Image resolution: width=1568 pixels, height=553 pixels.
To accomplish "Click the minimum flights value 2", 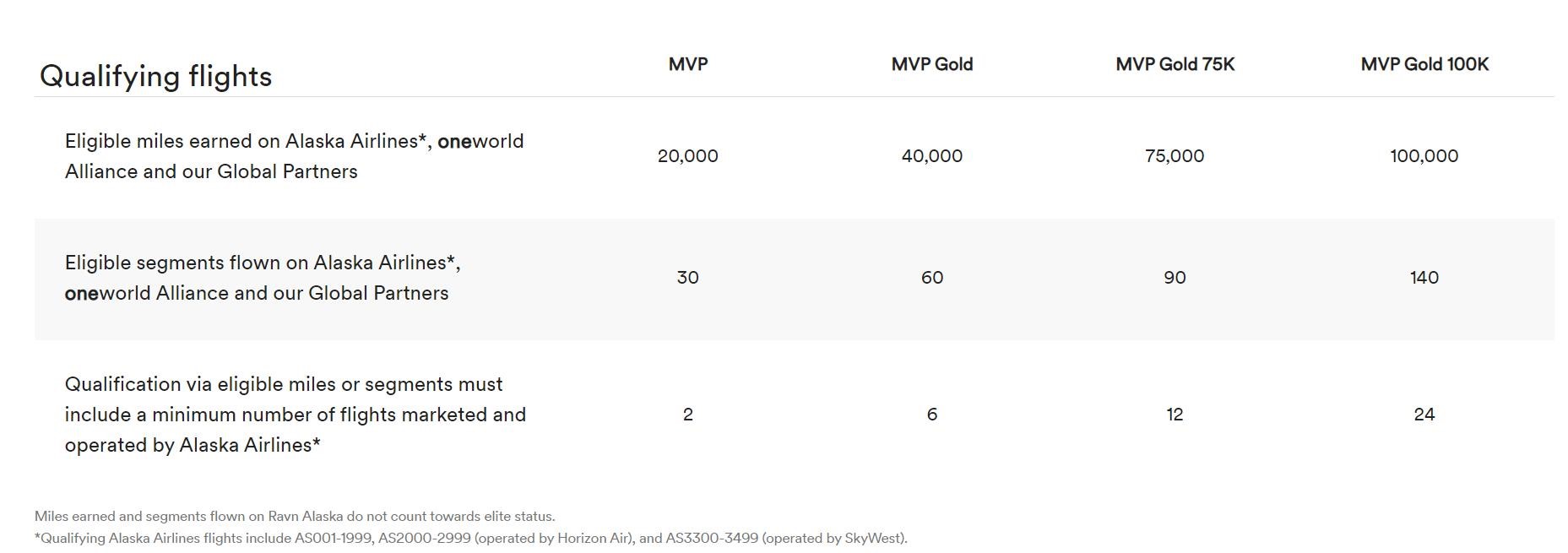I will (688, 415).
